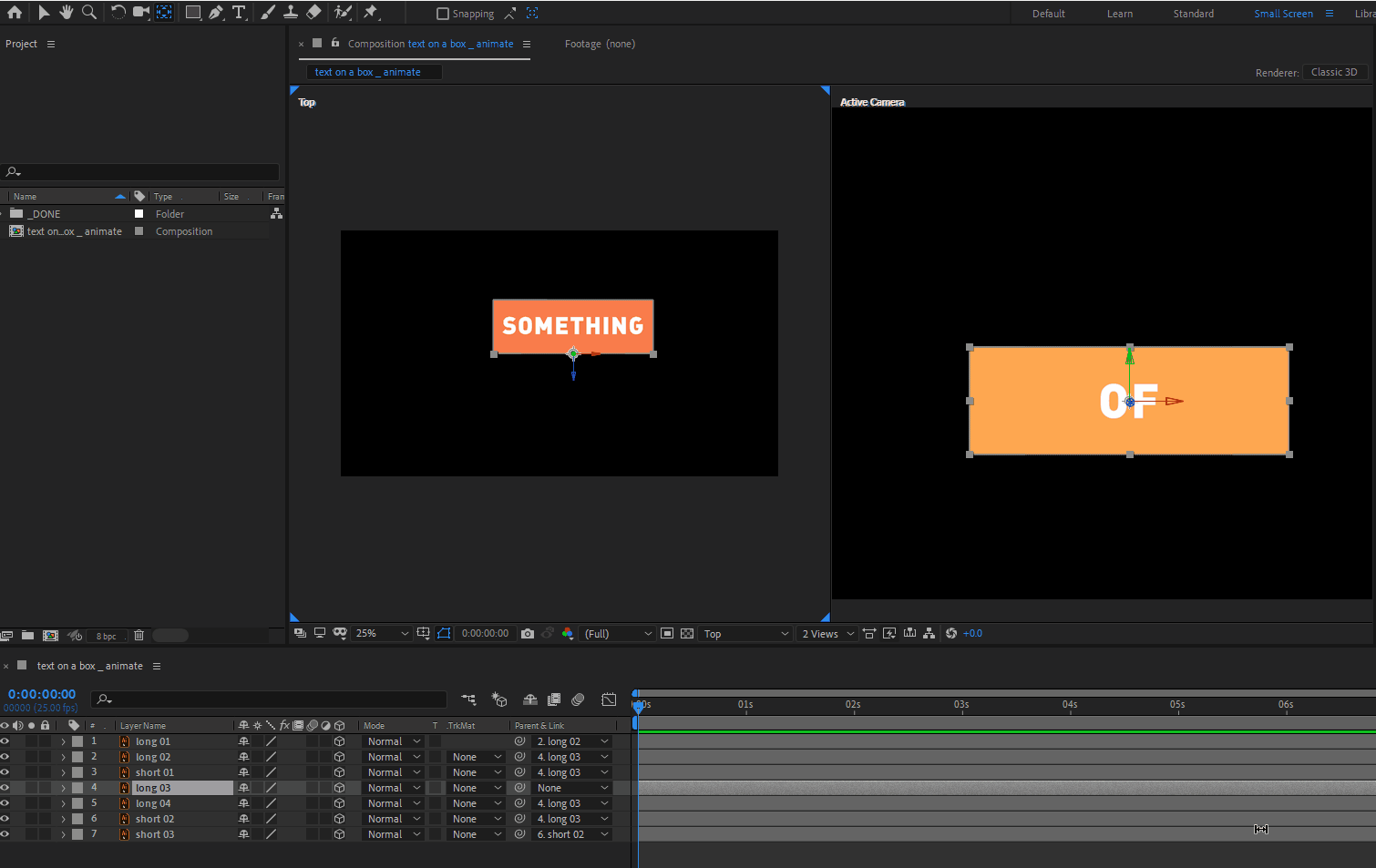
Task: Open Small Screen workspace menu
Action: (1330, 14)
